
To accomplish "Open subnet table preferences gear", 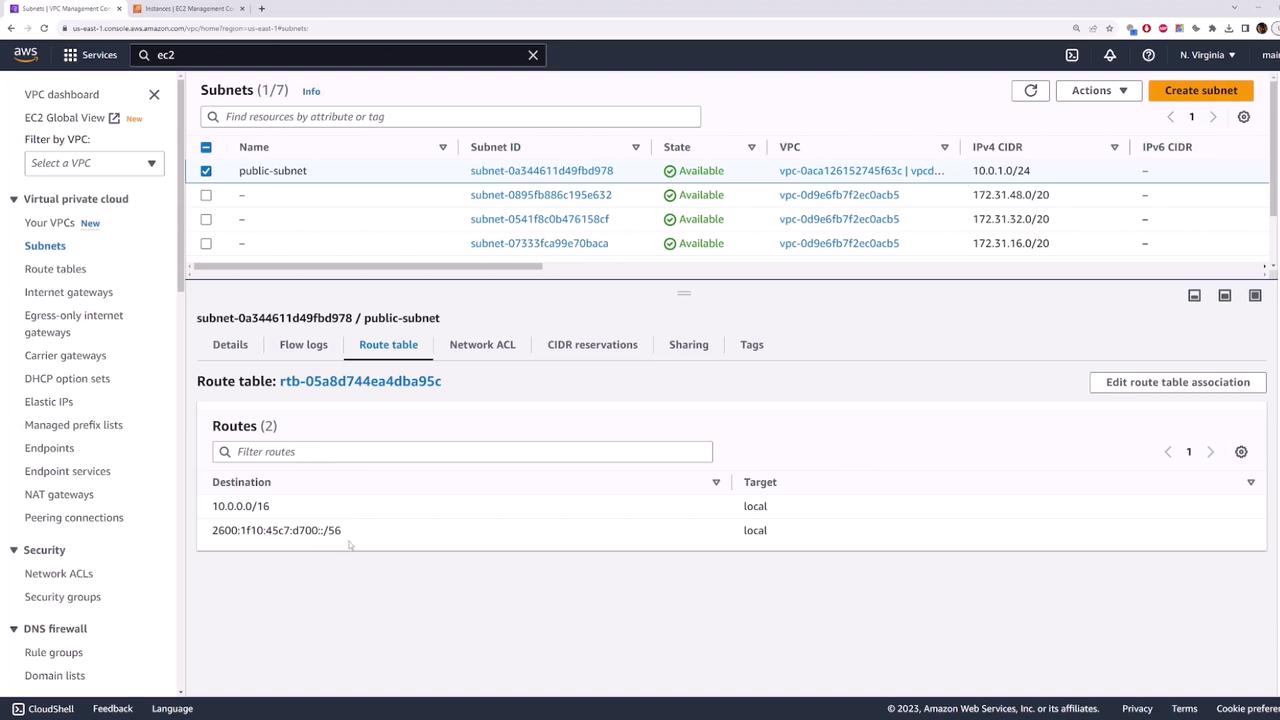I will click(1243, 117).
